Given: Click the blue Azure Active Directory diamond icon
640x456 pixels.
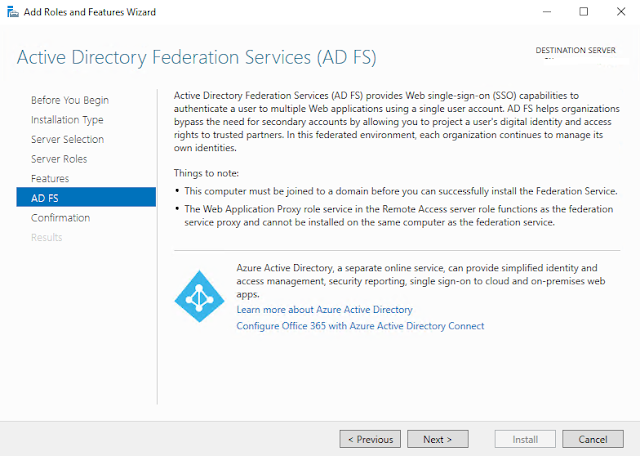Looking at the screenshot, I should point(200,295).
